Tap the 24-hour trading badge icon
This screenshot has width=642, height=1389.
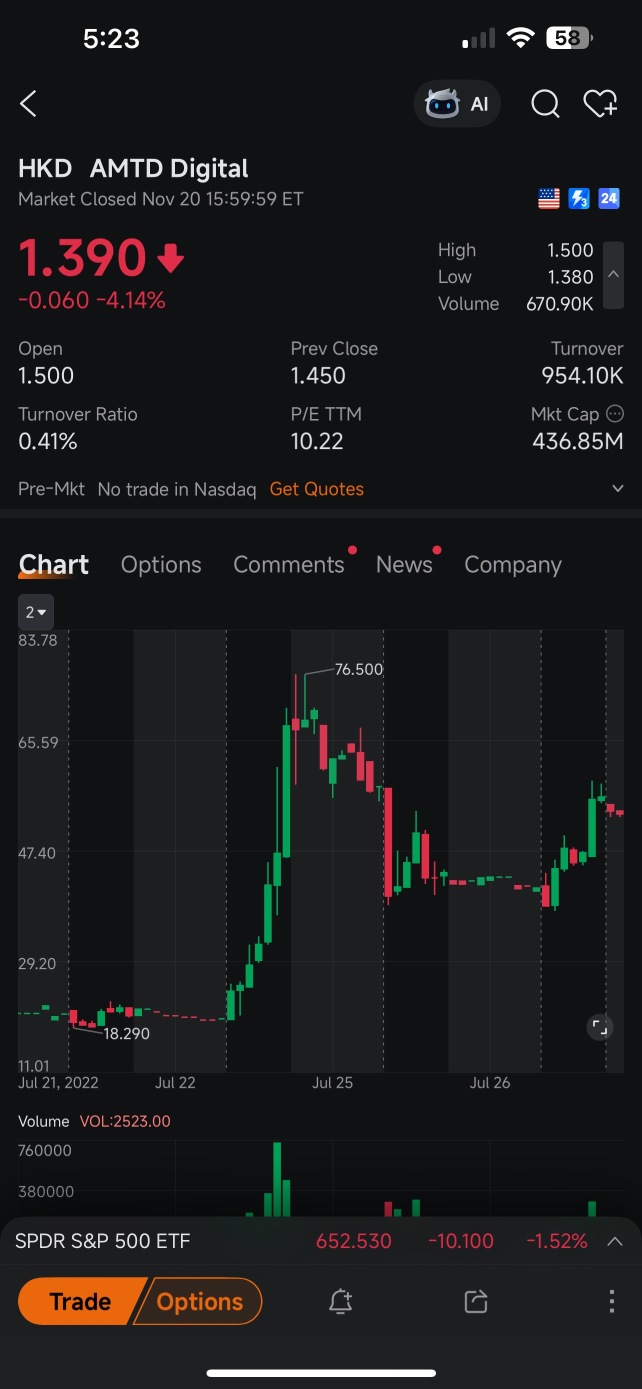[609, 199]
